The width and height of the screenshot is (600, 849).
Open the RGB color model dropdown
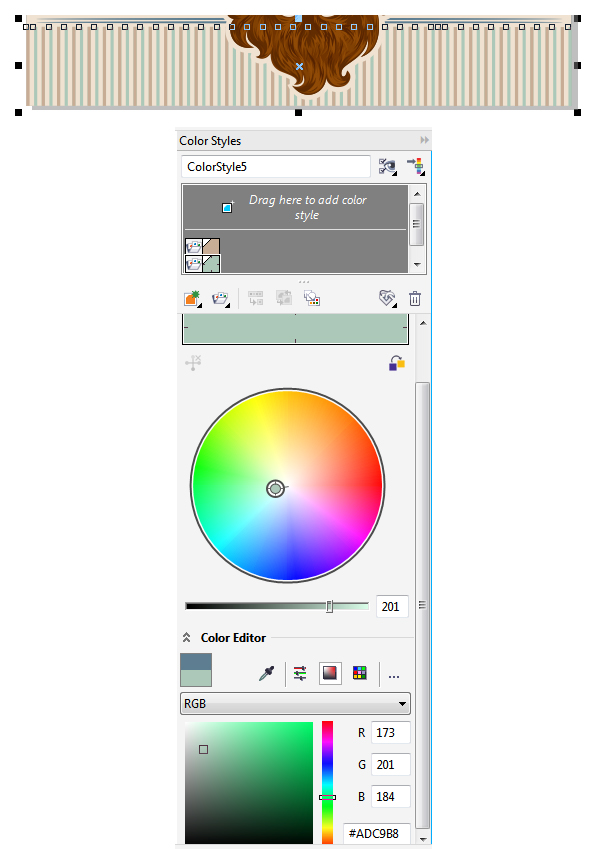pos(295,704)
